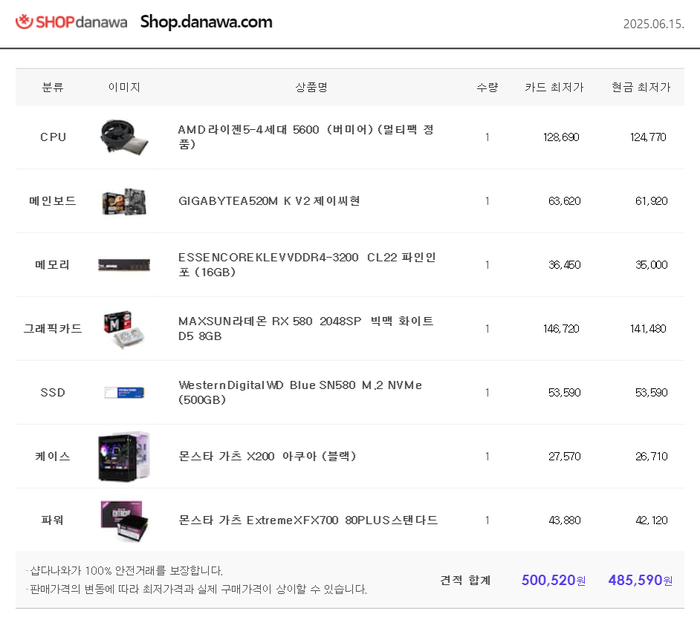The image size is (700, 617).
Task: Select the 그래픽카드 category cell
Action: click(53, 329)
